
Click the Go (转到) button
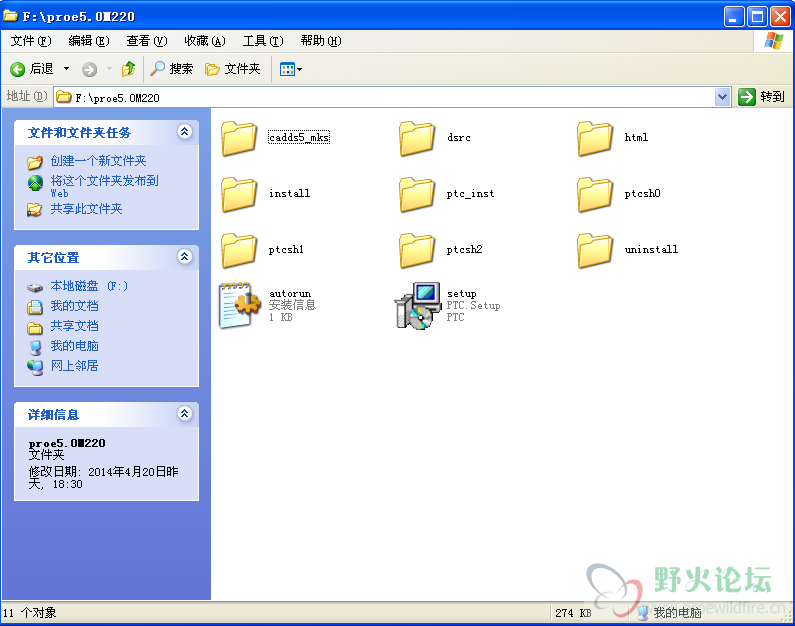pos(762,97)
